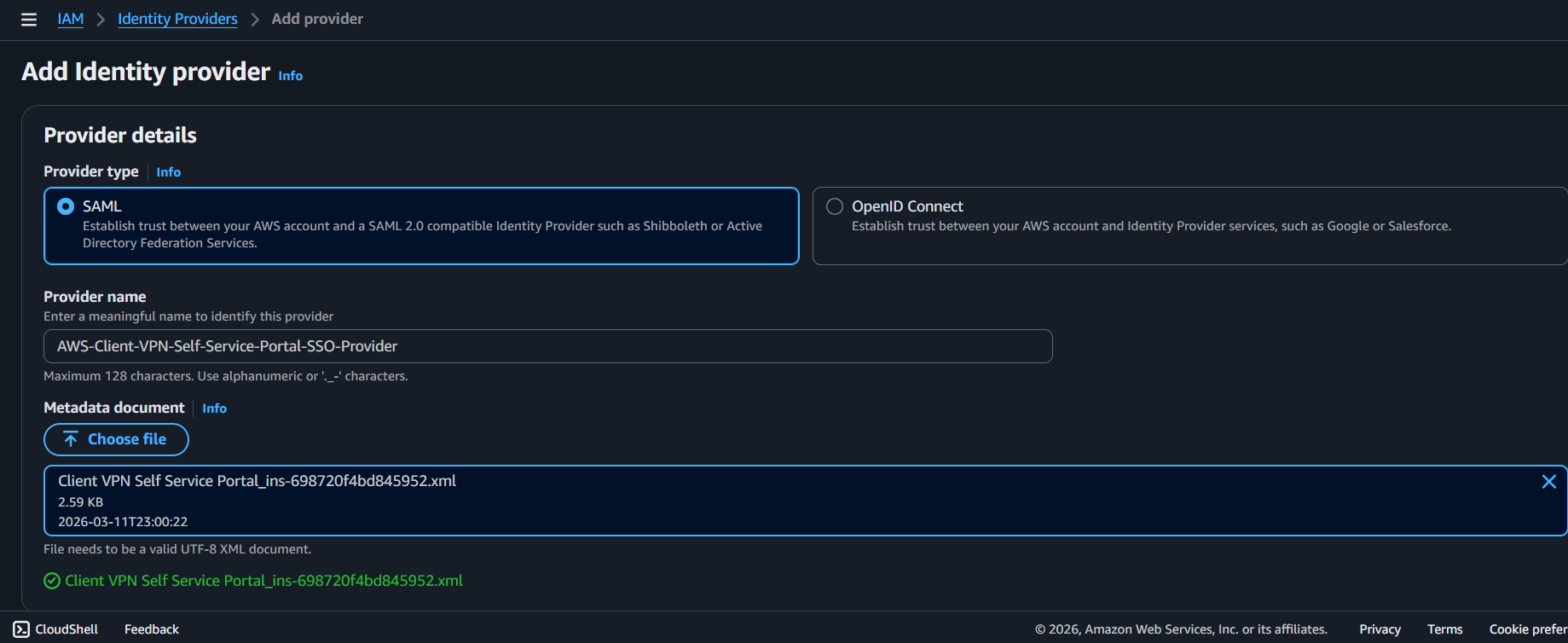Viewport: 1568px width, 643px height.
Task: Remove the uploaded XML file with X
Action: point(1548,482)
